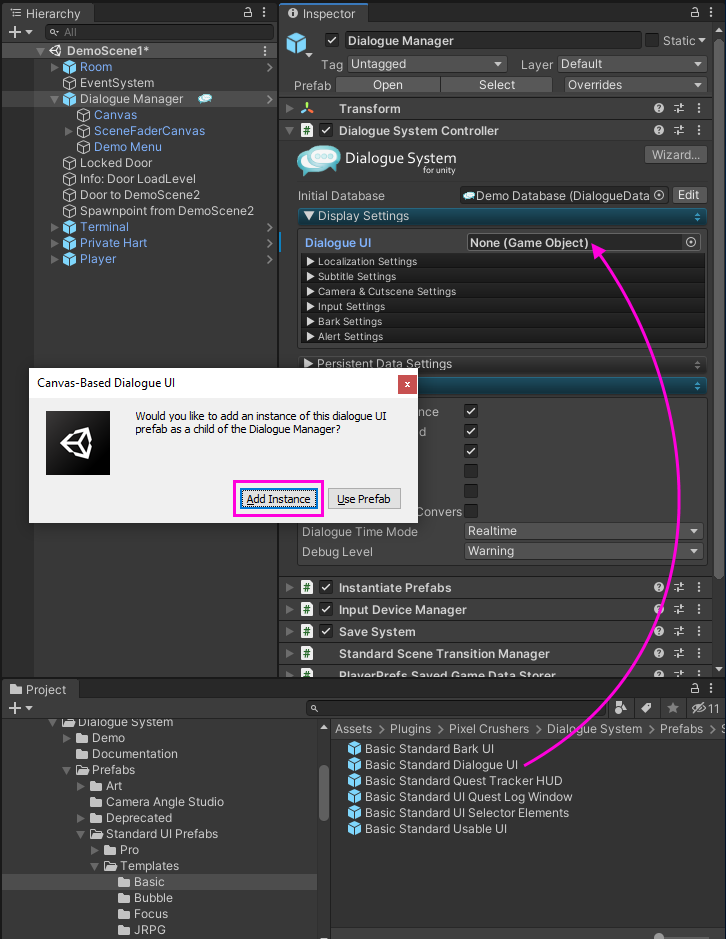The height and width of the screenshot is (939, 726).
Task: Open Transform component context menu
Action: pos(698,108)
